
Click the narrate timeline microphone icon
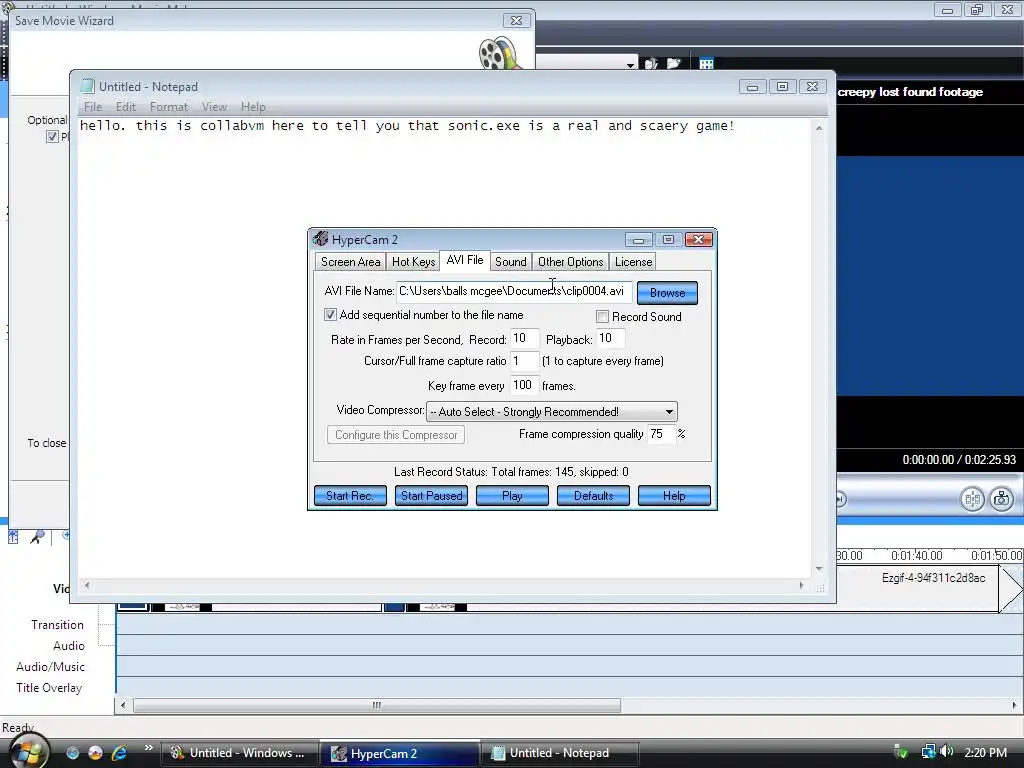click(37, 537)
